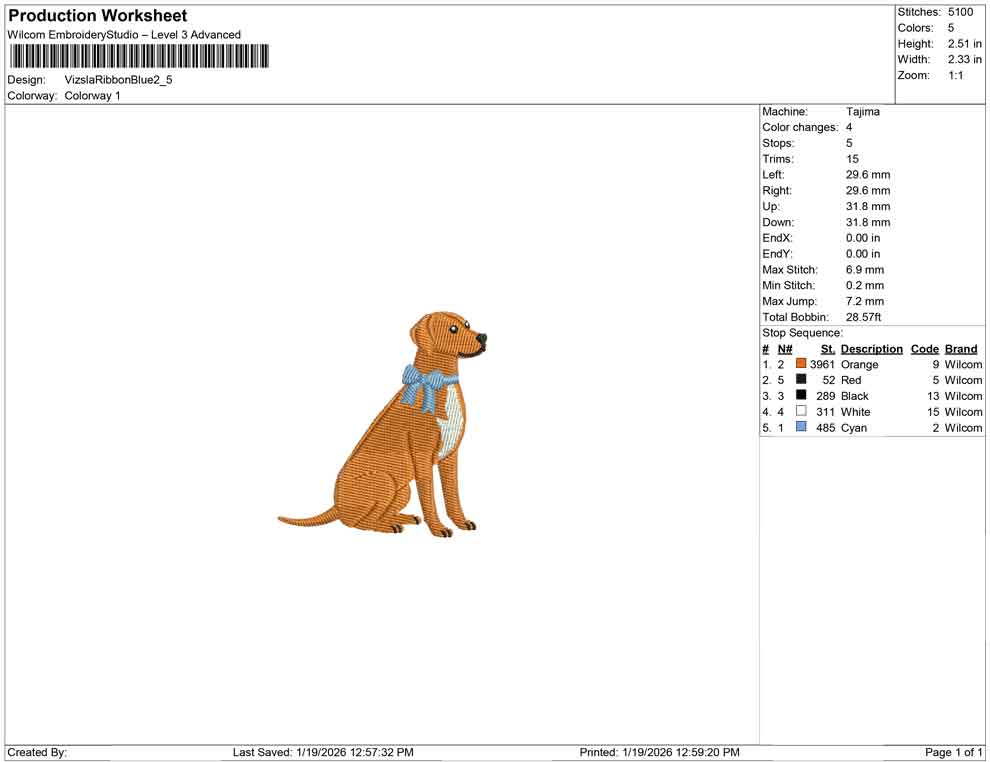Click the Black swatch for stop 3
990x762 pixels.
point(800,395)
